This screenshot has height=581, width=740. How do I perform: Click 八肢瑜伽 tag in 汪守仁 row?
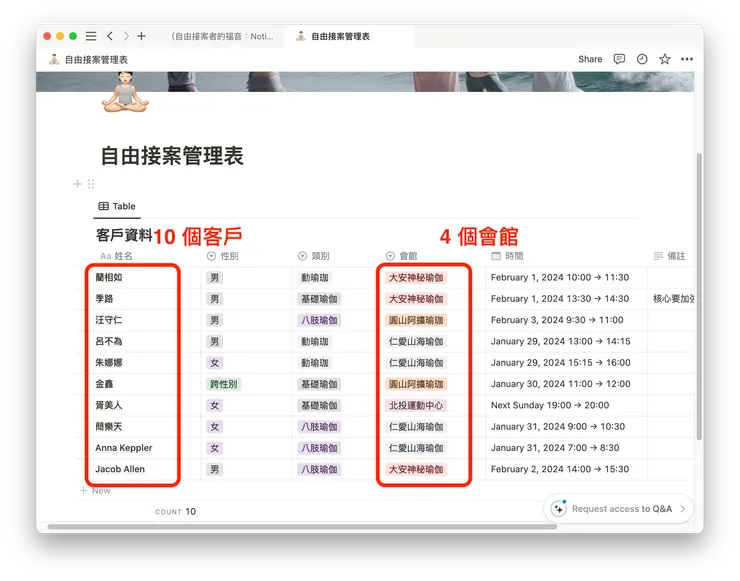click(x=320, y=320)
